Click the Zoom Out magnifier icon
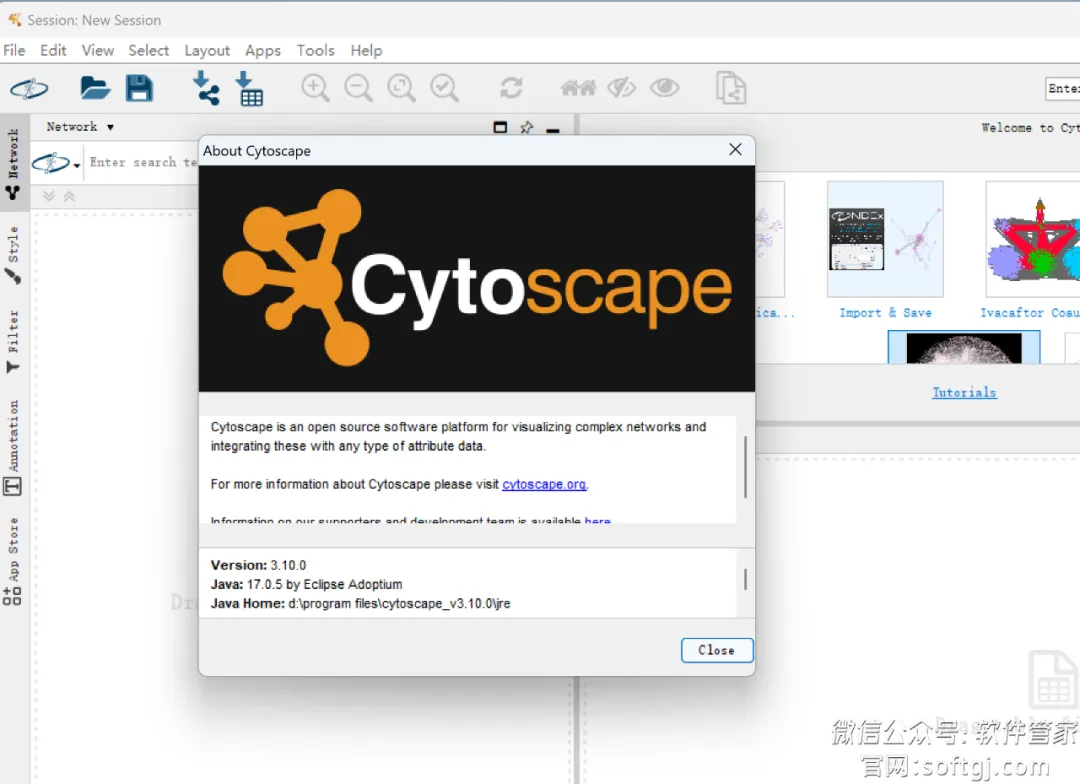Image resolution: width=1080 pixels, height=784 pixels. 359,88
